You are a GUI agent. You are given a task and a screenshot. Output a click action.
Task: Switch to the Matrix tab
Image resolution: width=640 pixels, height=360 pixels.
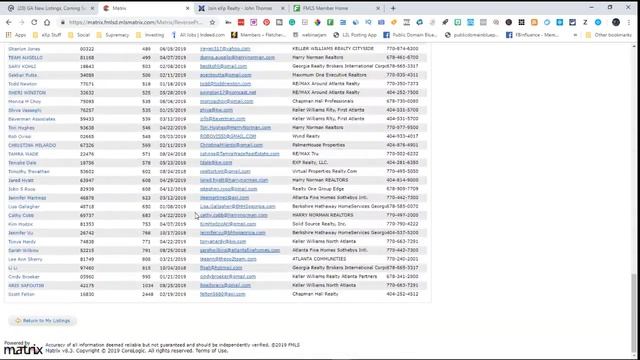pyautogui.click(x=146, y=8)
